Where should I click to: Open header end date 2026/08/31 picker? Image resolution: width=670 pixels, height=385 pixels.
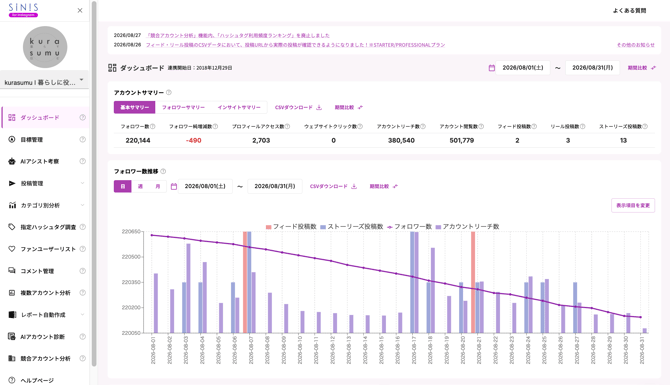[593, 68]
